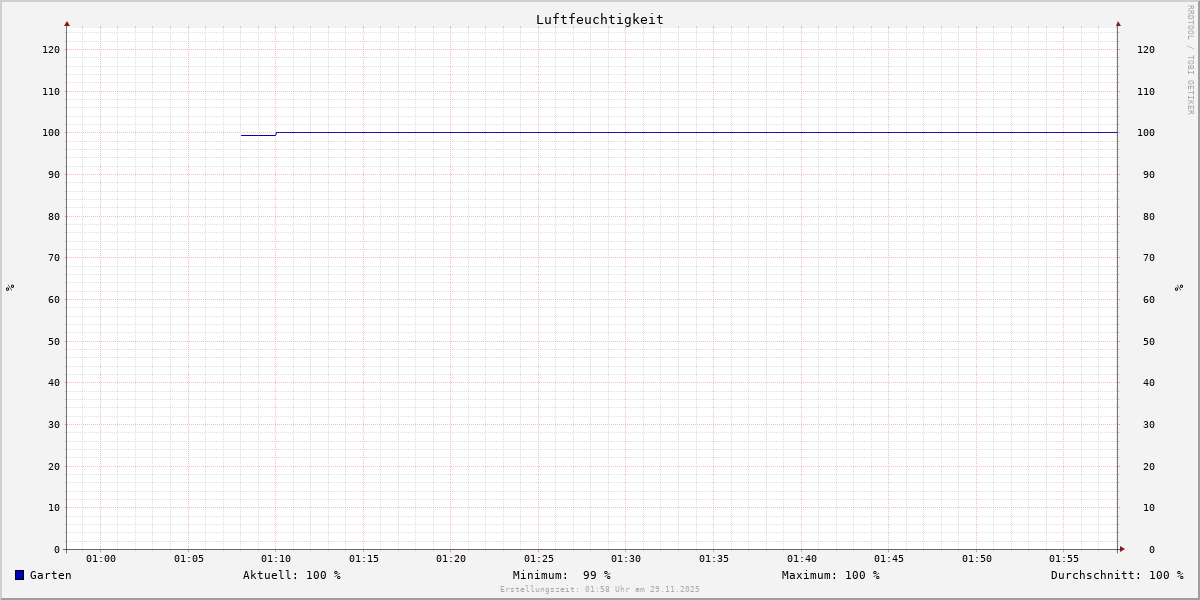Viewport: 1200px width, 600px height.
Task: Click the 01:50 time axis label
Action: point(977,559)
